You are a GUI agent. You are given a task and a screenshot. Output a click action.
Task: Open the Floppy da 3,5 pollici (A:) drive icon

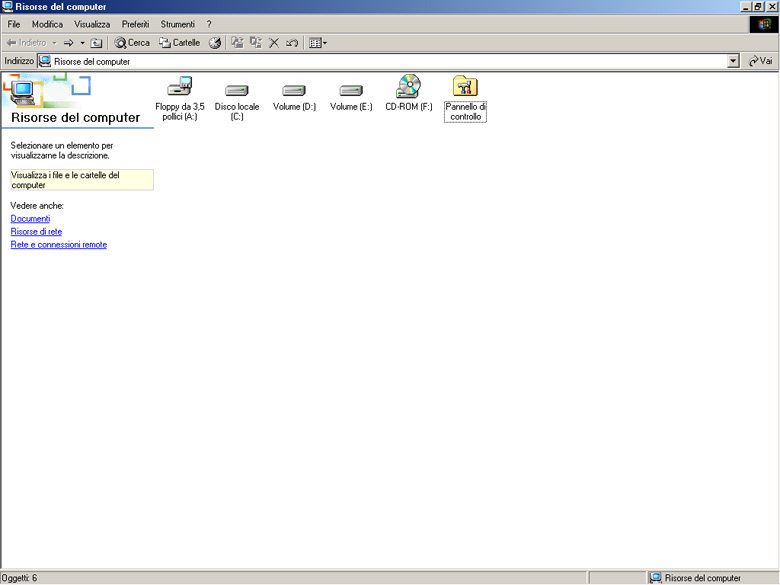tap(180, 88)
